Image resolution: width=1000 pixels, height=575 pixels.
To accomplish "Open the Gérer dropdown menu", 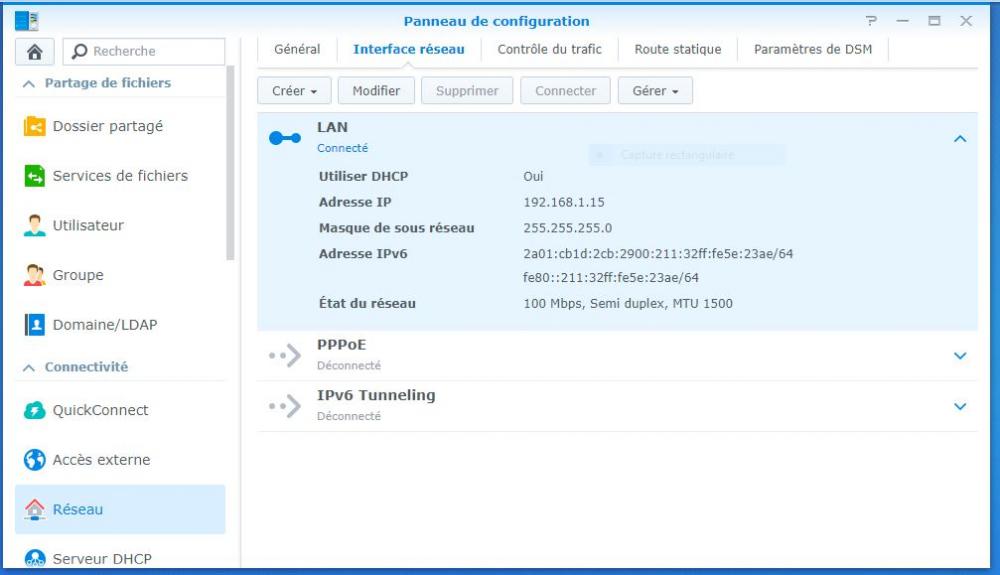I will [655, 91].
